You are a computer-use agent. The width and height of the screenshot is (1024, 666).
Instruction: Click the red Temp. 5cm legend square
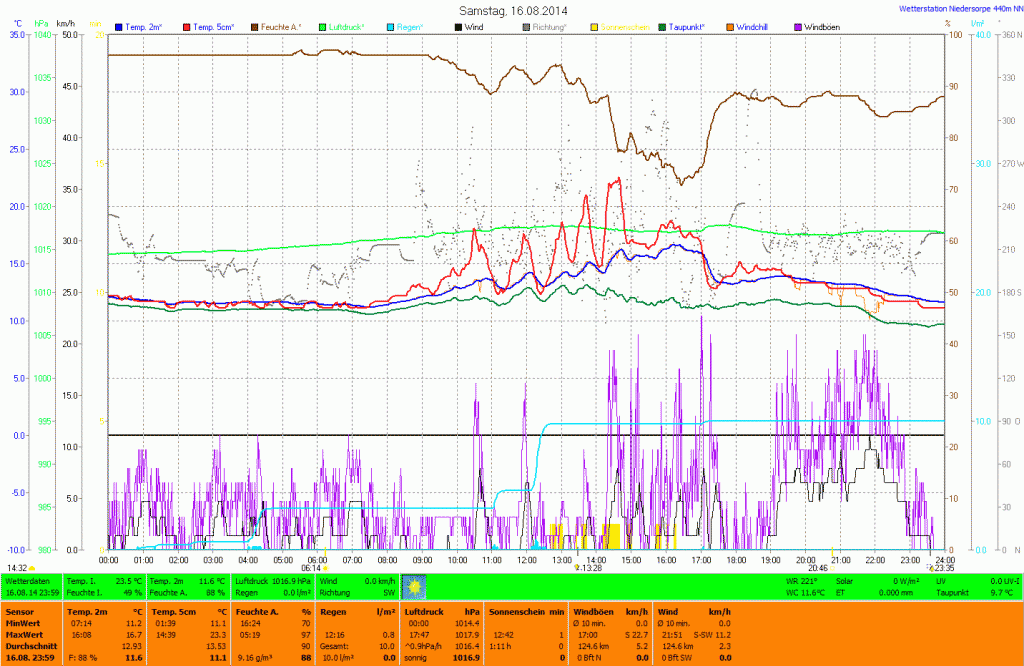pos(186,25)
